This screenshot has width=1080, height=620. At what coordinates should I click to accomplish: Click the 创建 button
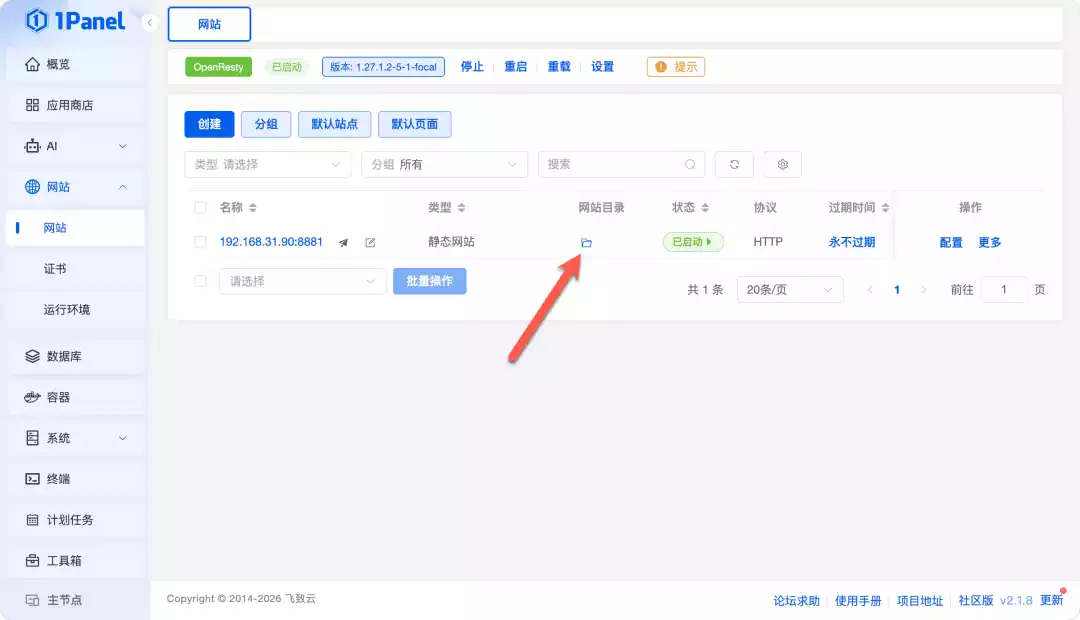tap(209, 124)
